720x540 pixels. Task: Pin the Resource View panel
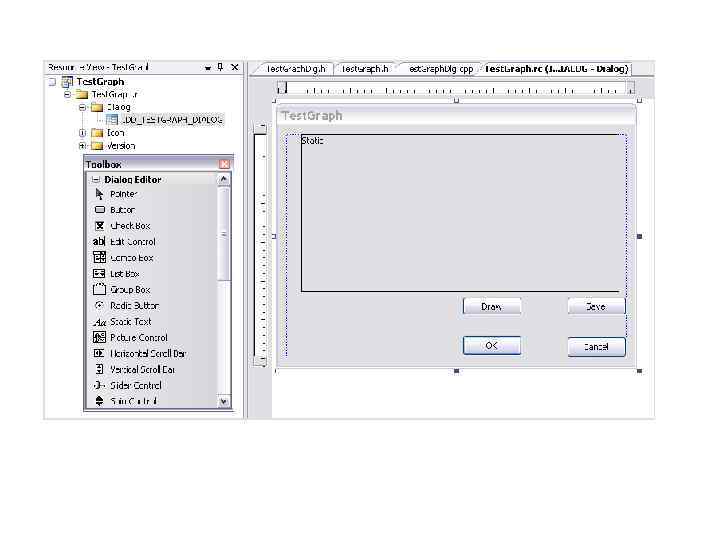click(x=220, y=67)
